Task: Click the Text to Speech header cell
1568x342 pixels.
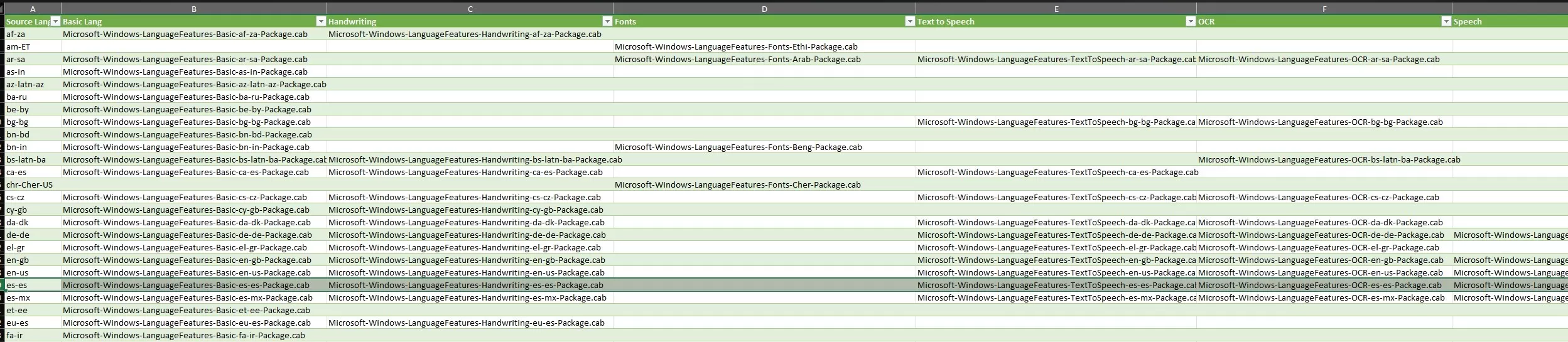Action: (x=1056, y=21)
